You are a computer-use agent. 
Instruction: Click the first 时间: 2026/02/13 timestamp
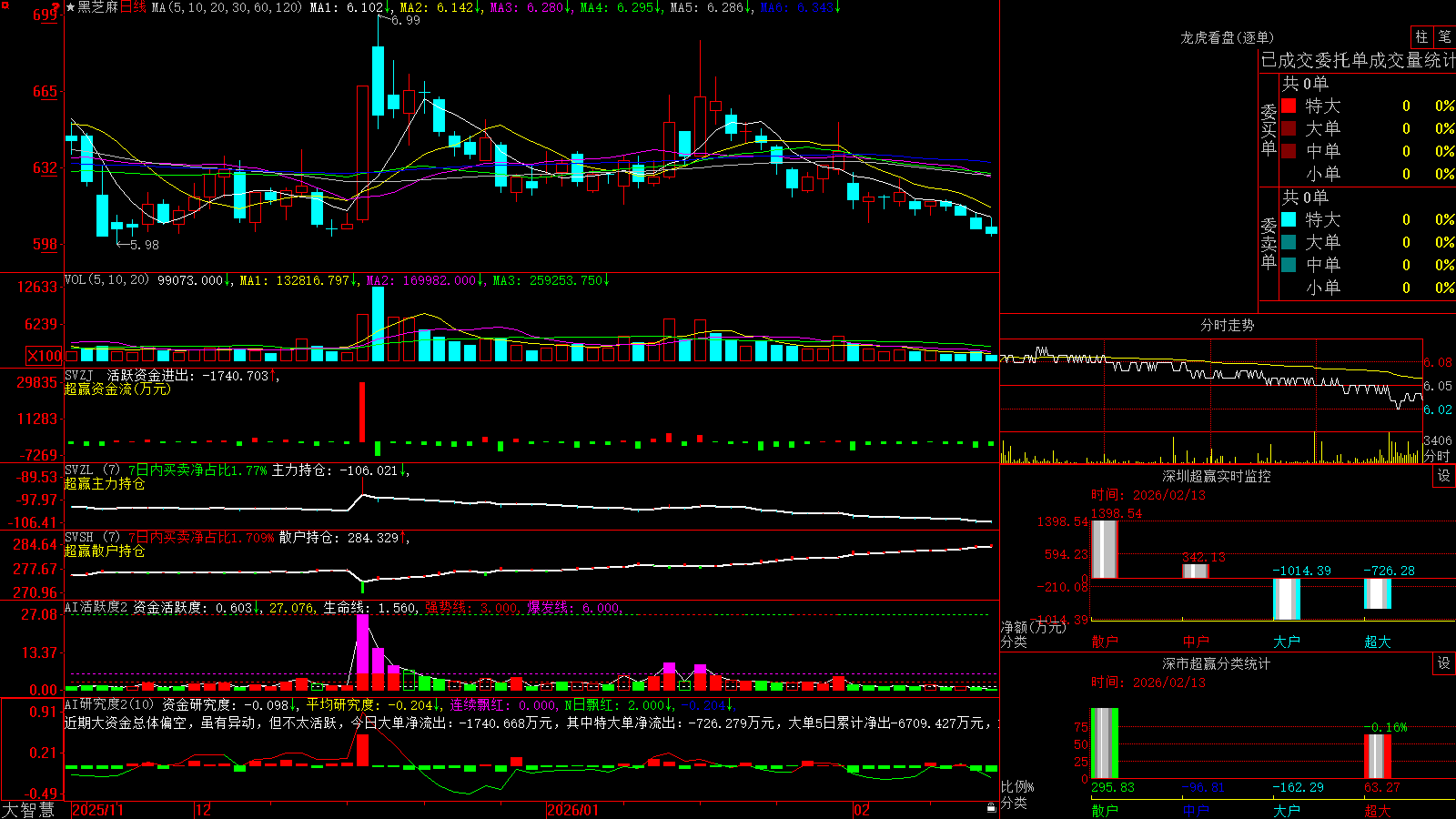point(1148,495)
